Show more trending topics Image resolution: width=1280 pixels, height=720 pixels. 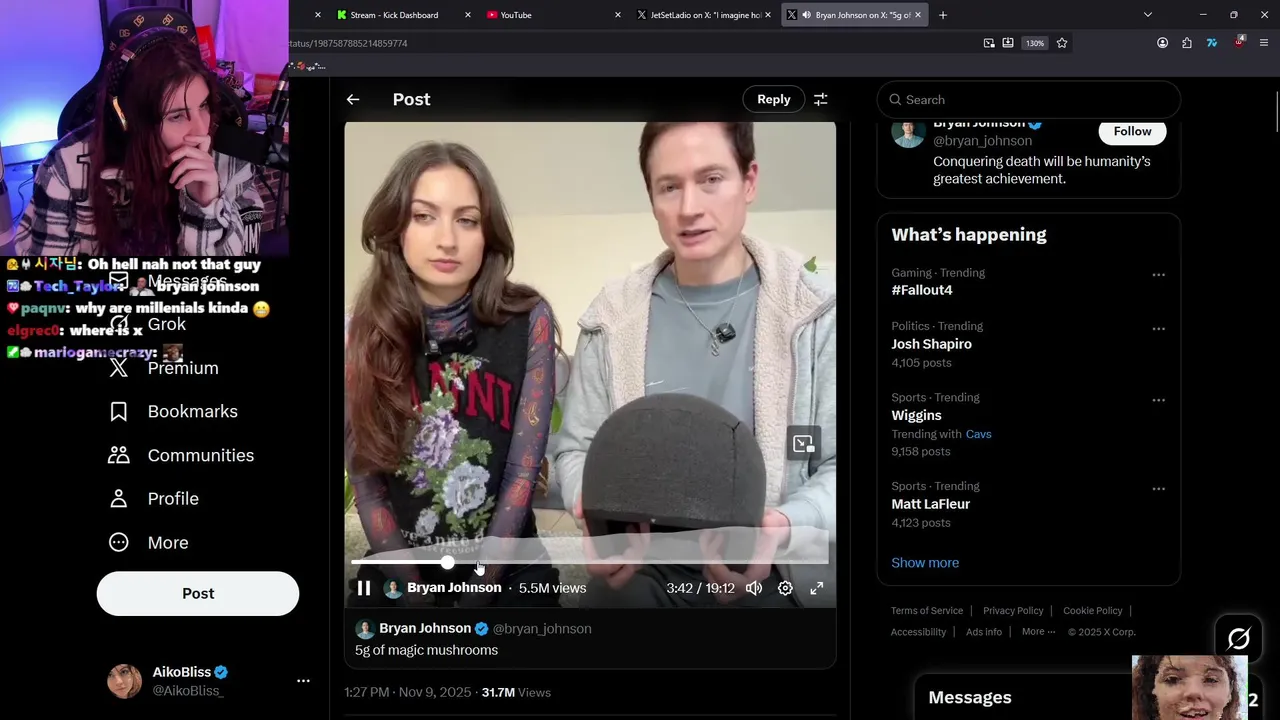(925, 562)
